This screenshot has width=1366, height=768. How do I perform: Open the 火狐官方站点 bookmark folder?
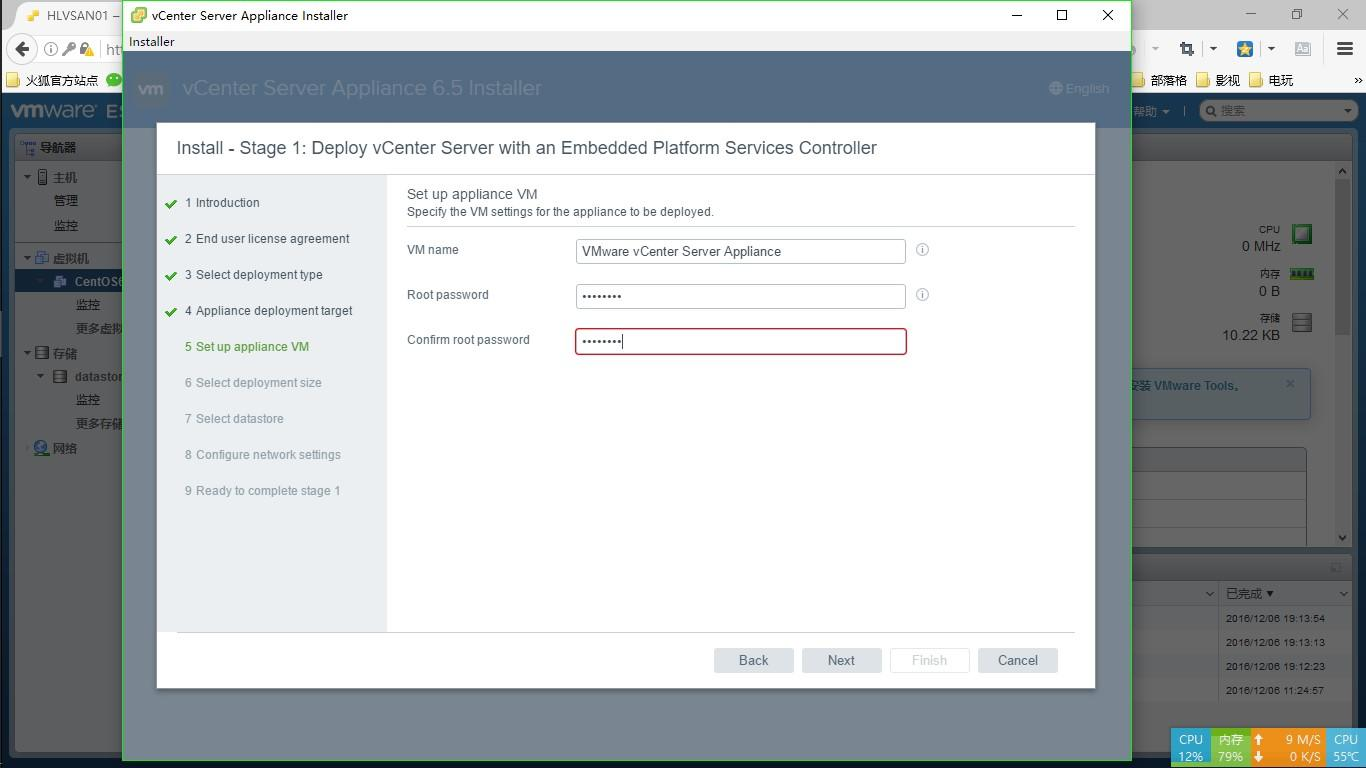coord(52,80)
